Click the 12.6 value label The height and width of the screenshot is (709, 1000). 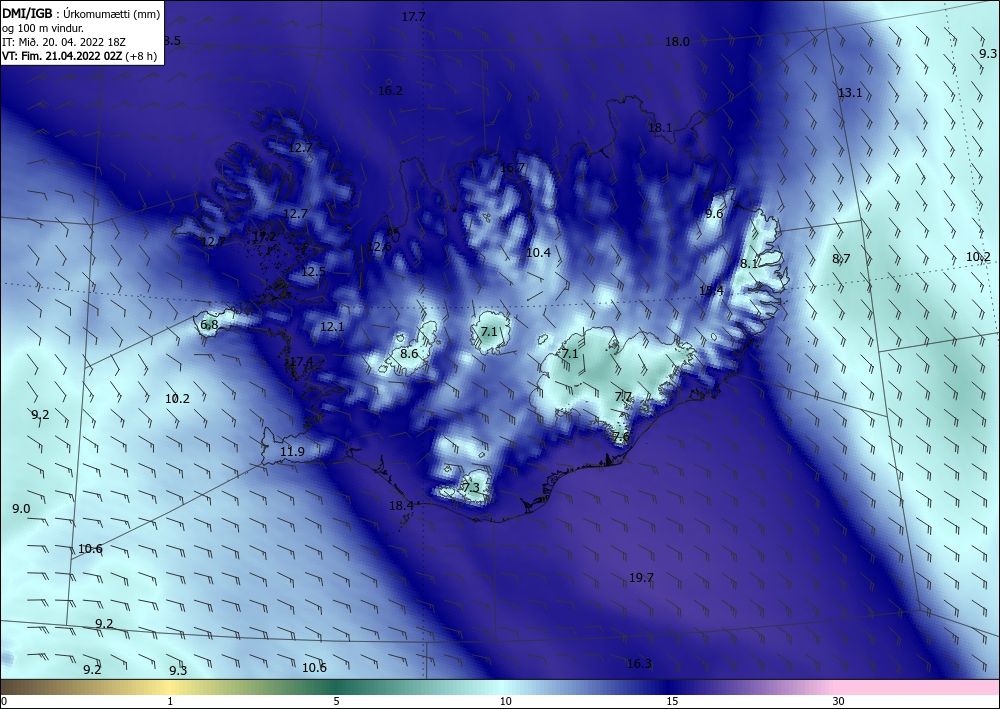tap(379, 247)
